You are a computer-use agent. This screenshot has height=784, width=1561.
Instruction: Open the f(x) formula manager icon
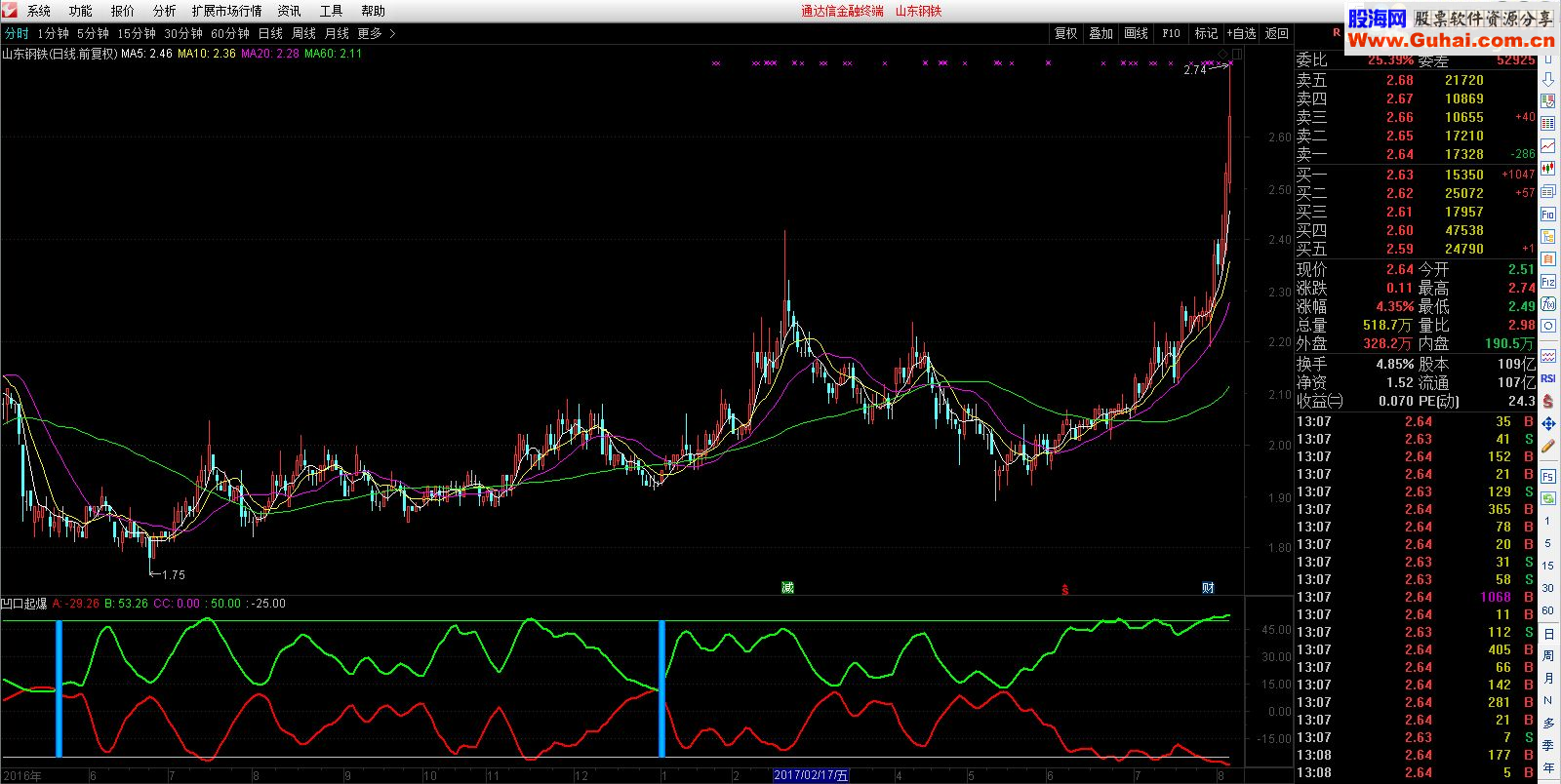[x=1548, y=303]
